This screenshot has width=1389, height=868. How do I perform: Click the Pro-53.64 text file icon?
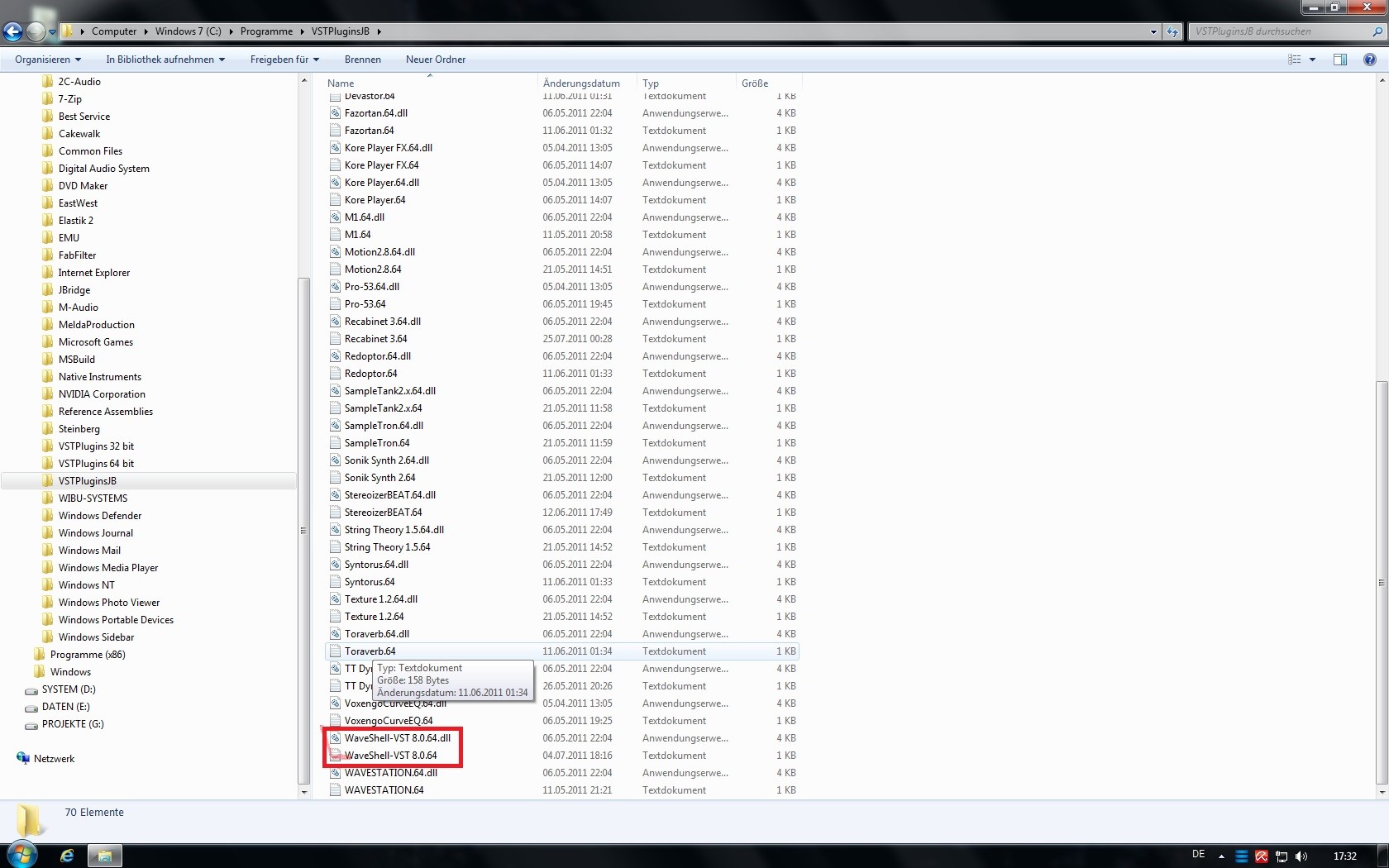pos(335,304)
